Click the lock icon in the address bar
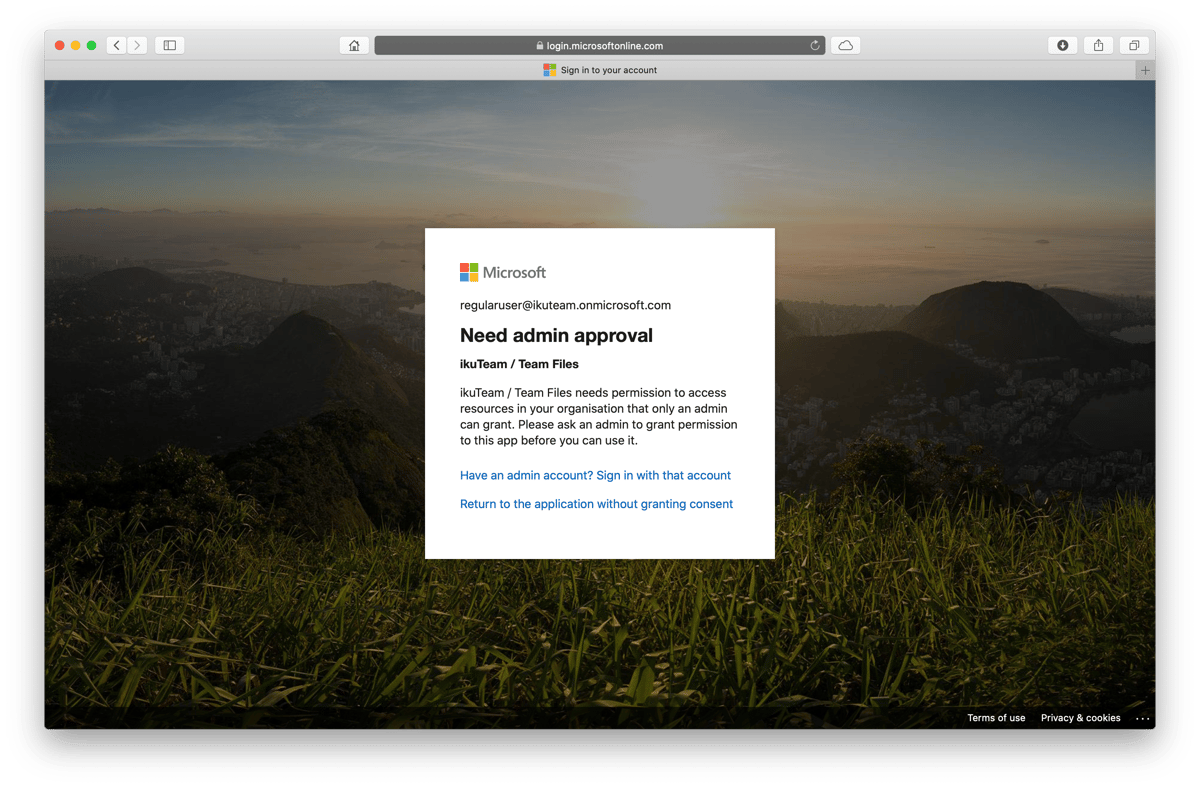Screen dimensions: 1200x788 (x=540, y=46)
